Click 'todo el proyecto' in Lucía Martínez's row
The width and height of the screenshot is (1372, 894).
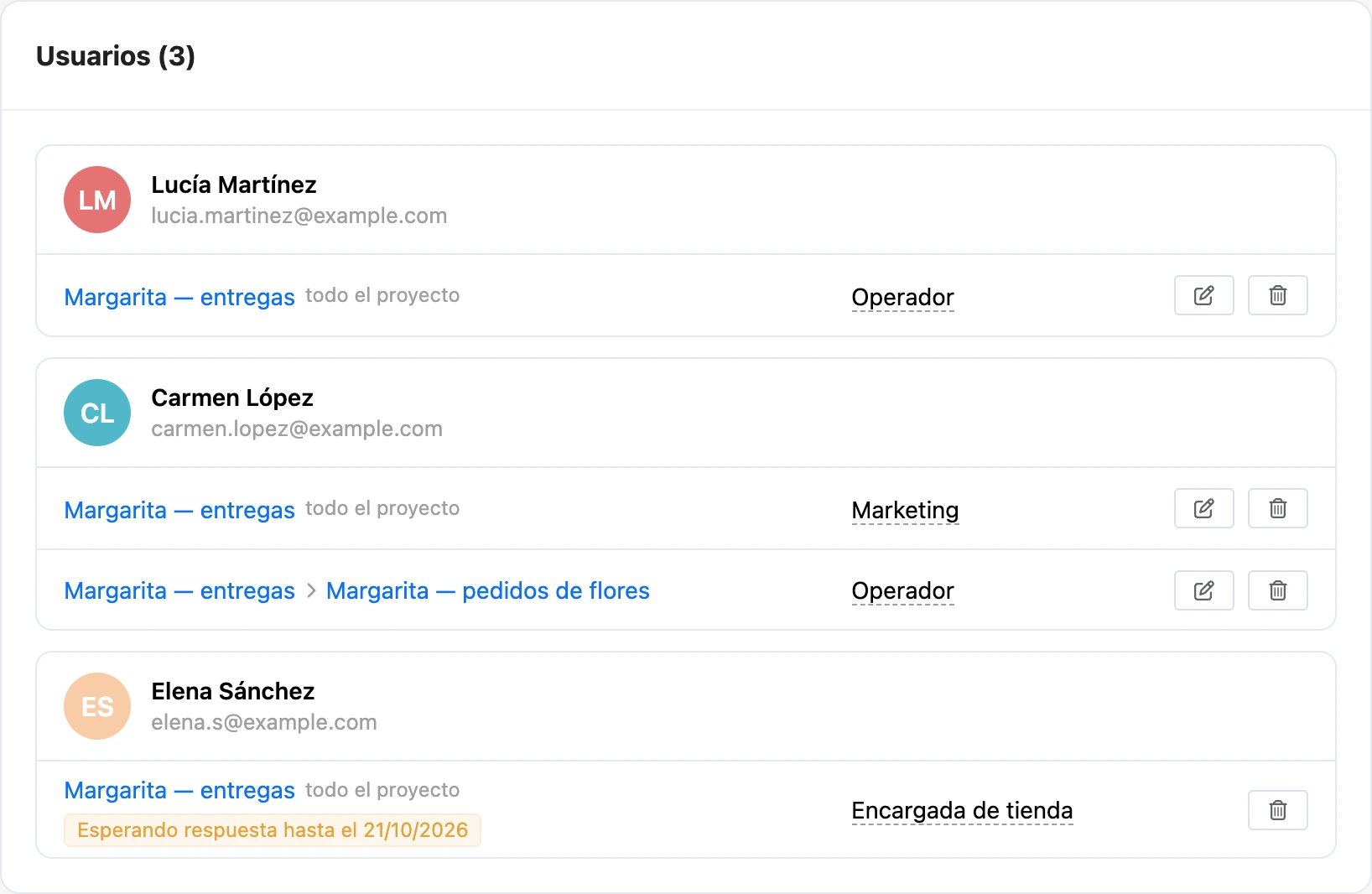(x=382, y=295)
